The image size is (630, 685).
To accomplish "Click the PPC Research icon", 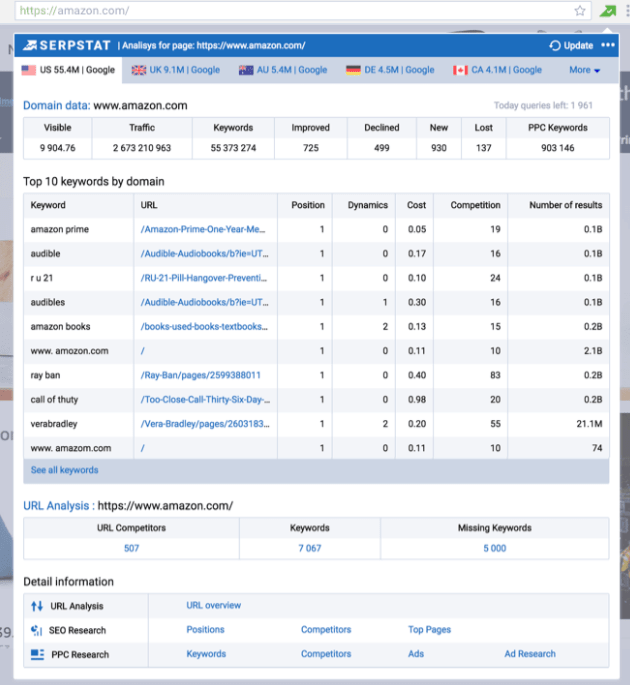I will (x=38, y=654).
